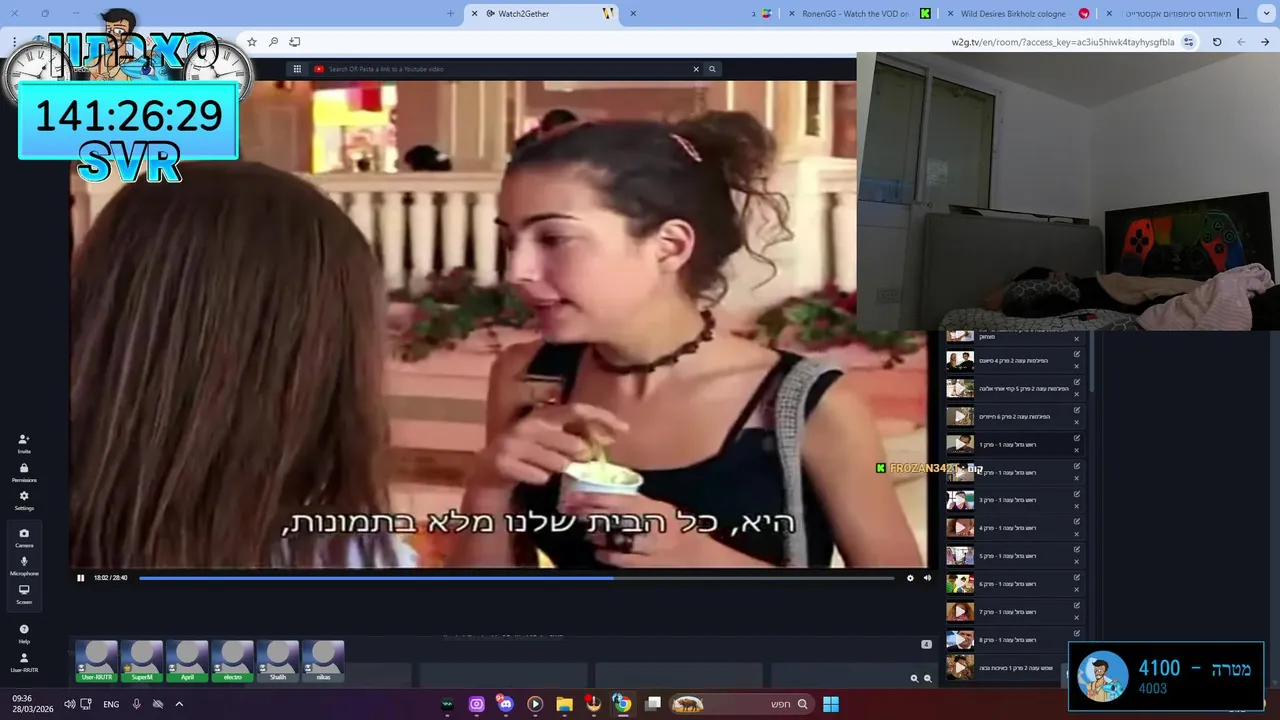The image size is (1280, 720).
Task: Seek on the video progress bar
Action: 516,577
